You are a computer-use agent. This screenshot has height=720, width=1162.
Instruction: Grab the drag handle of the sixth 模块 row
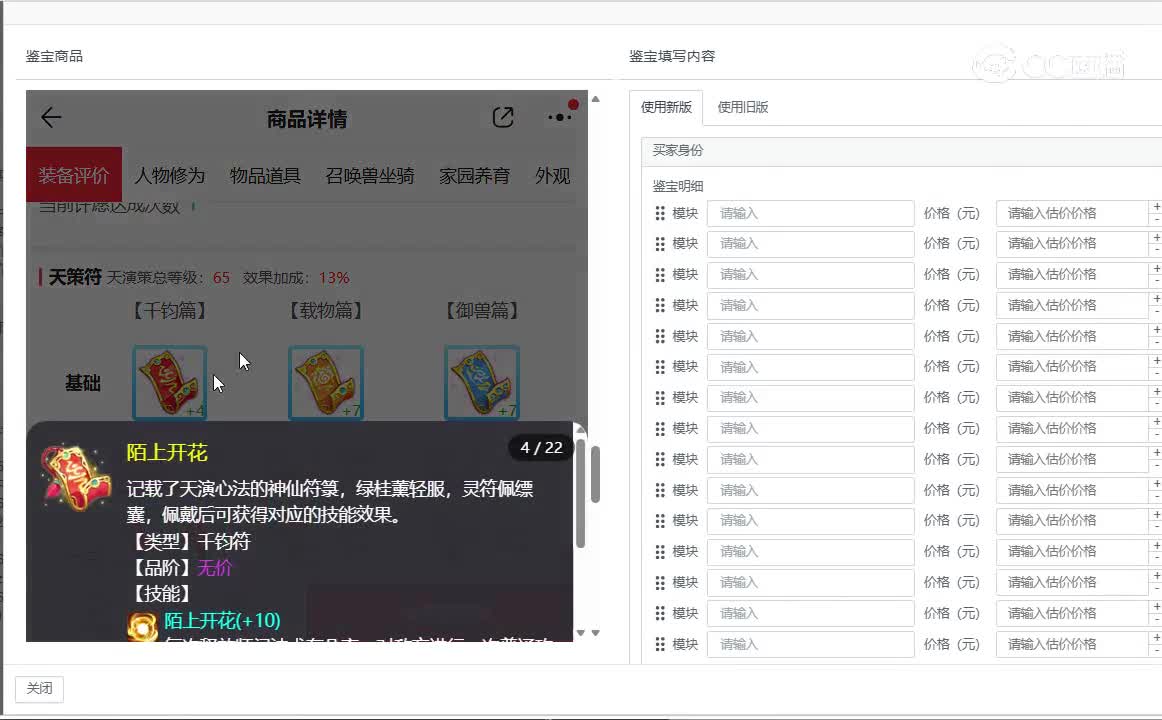click(660, 367)
